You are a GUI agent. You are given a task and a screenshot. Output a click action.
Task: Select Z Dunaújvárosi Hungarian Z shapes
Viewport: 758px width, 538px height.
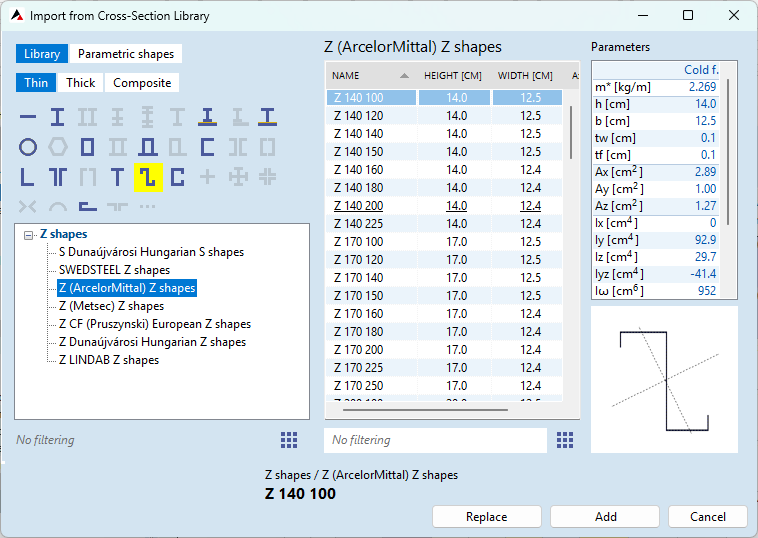point(152,342)
